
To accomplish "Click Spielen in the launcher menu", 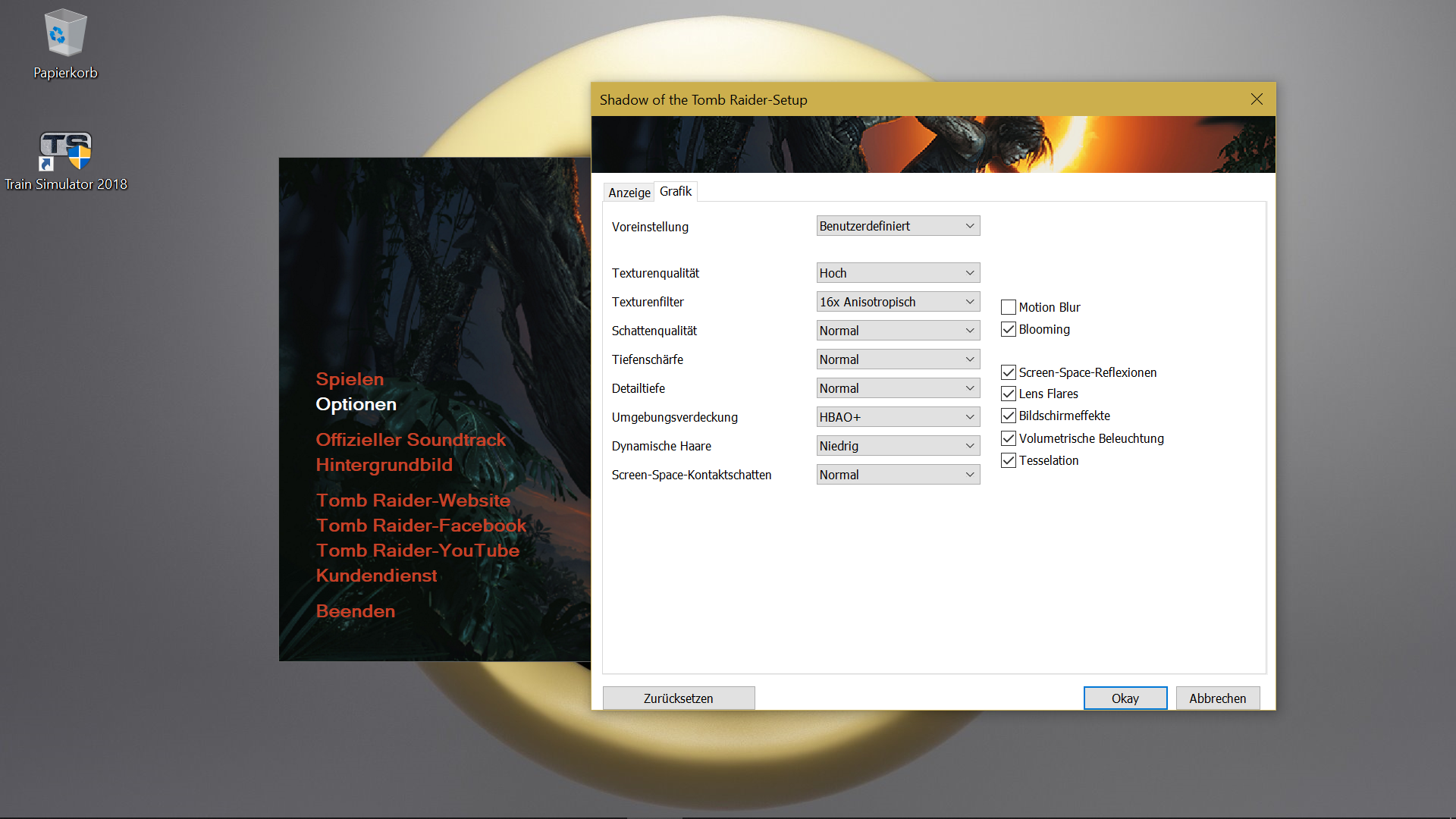I will click(350, 379).
